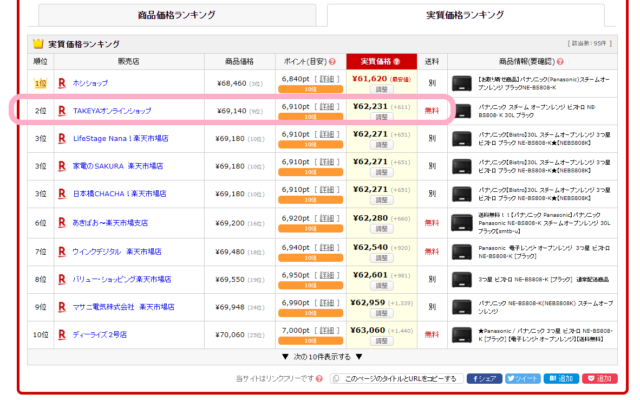
Task: Click help icon in 実質価格 header
Action: click(x=396, y=62)
